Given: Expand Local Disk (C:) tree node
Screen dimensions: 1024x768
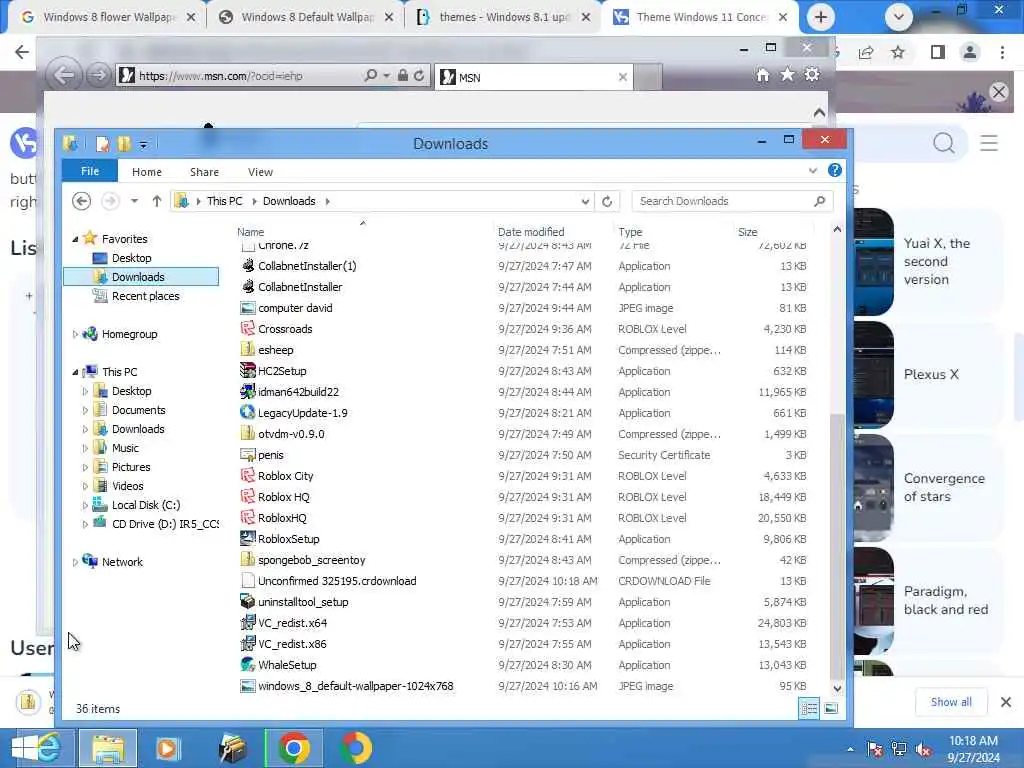Looking at the screenshot, I should [85, 505].
